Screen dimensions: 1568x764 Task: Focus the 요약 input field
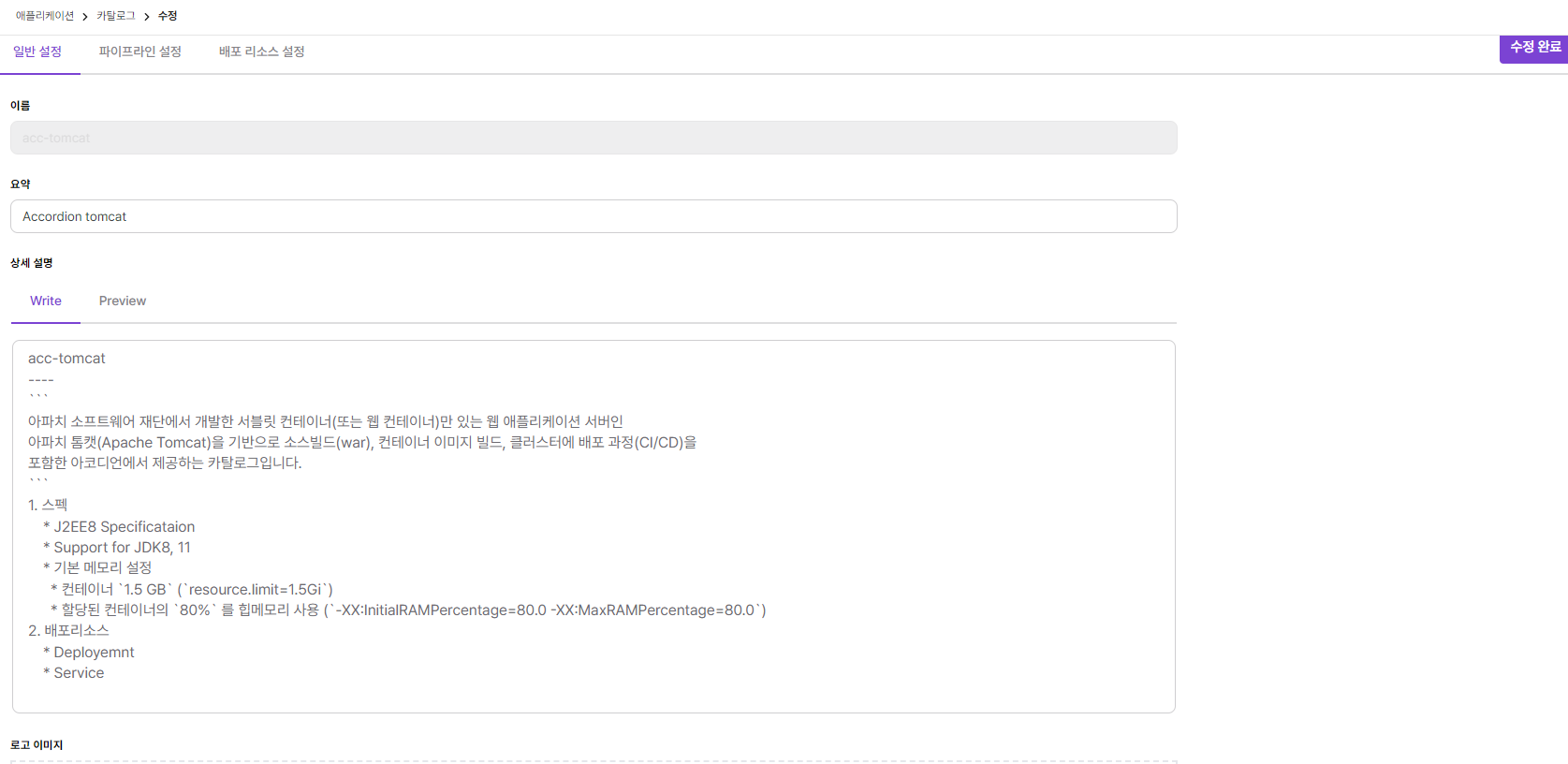593,216
